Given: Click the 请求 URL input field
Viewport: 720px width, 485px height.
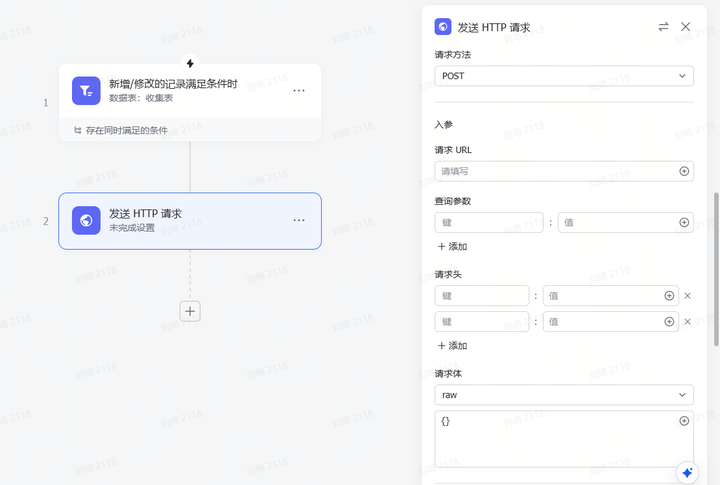Looking at the screenshot, I should pos(555,171).
